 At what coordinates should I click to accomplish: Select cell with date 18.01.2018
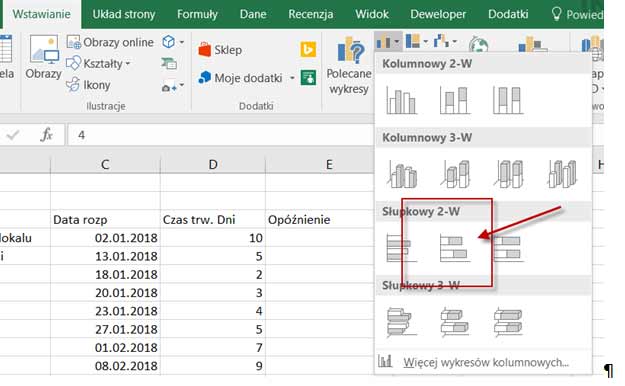(x=105, y=275)
